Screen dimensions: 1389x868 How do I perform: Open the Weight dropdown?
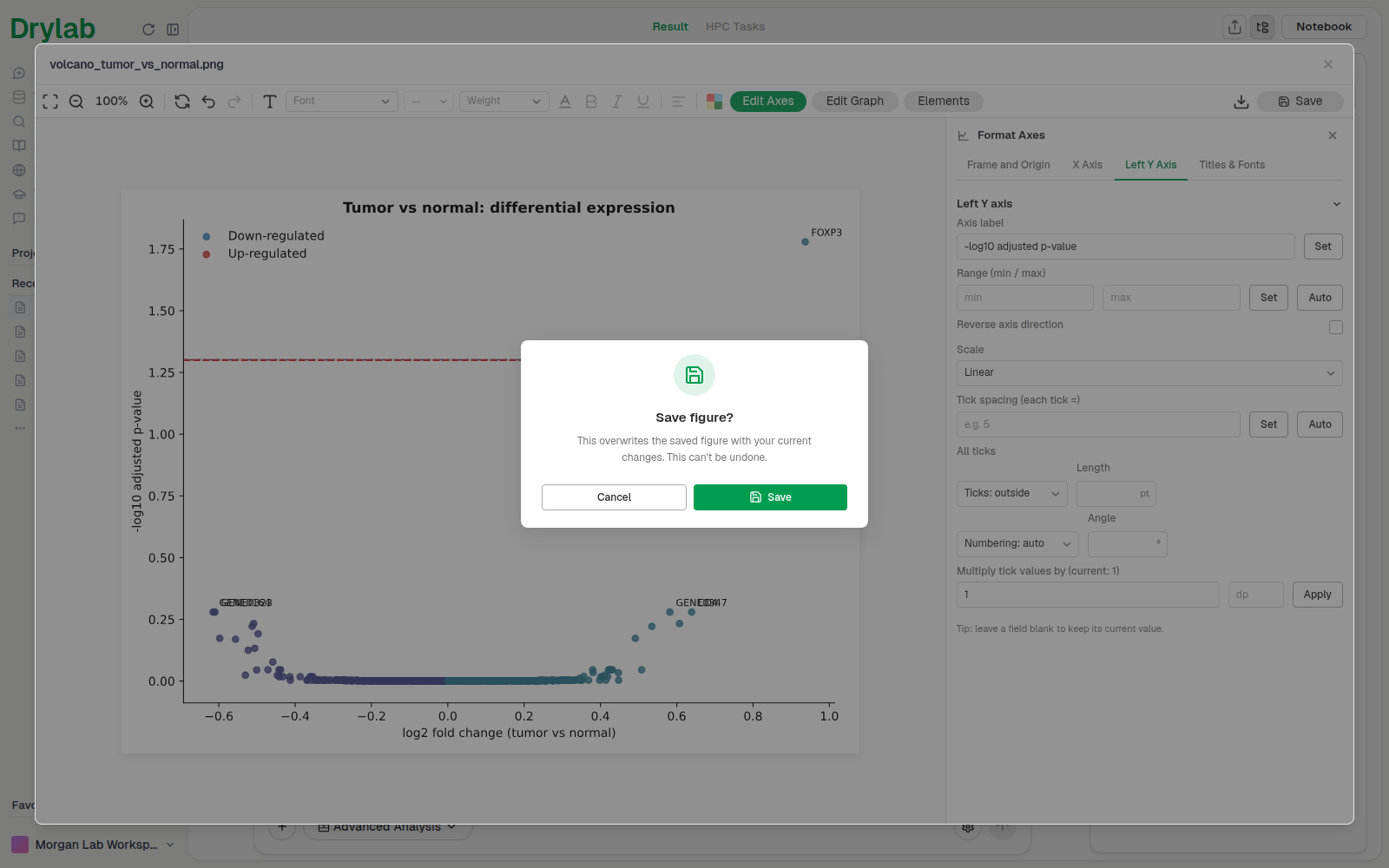pyautogui.click(x=504, y=102)
